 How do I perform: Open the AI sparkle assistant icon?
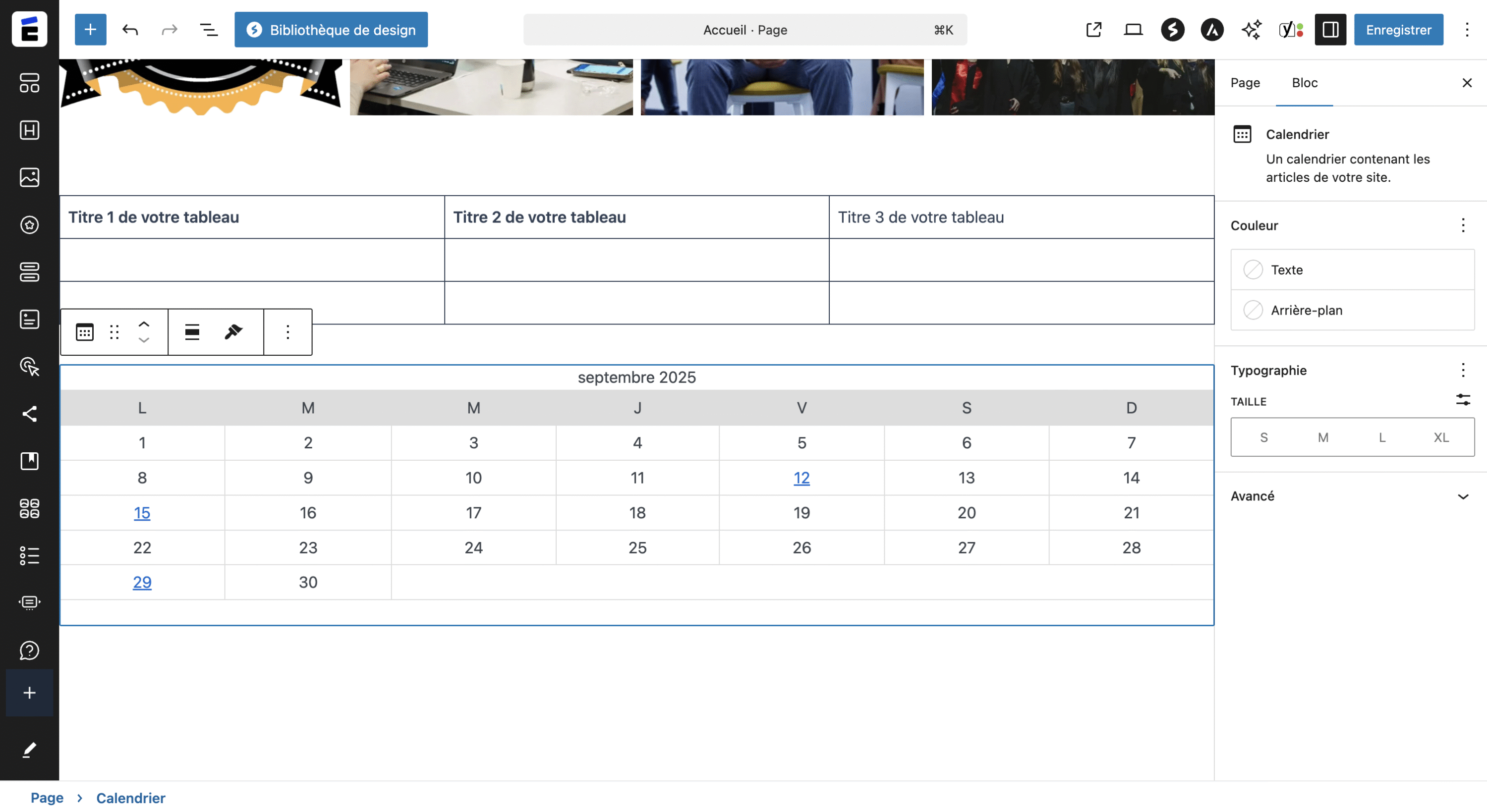pyautogui.click(x=1251, y=29)
